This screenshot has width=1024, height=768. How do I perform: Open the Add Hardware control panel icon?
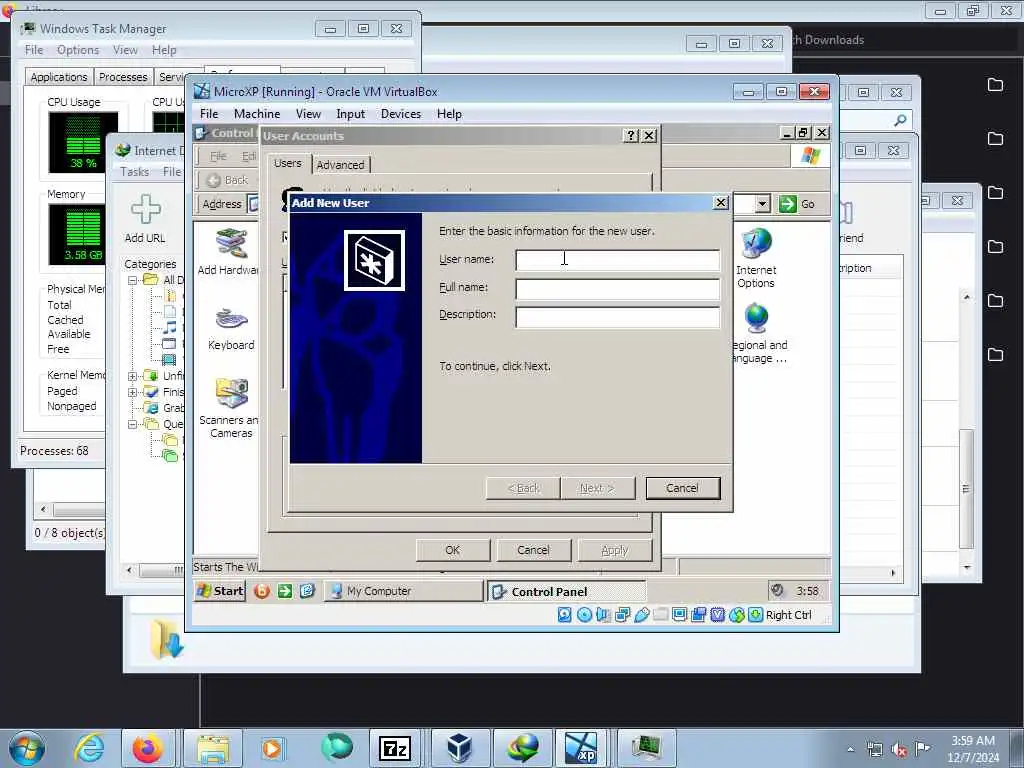click(229, 252)
